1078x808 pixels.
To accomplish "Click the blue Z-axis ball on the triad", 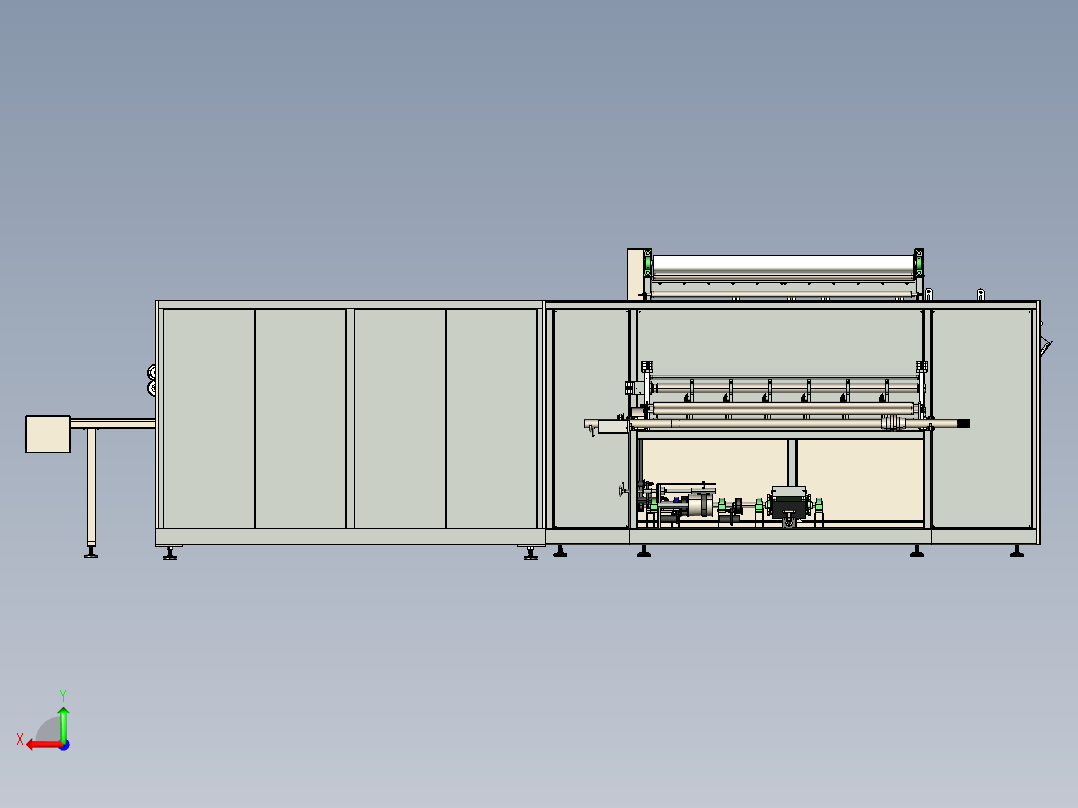I will (x=65, y=745).
